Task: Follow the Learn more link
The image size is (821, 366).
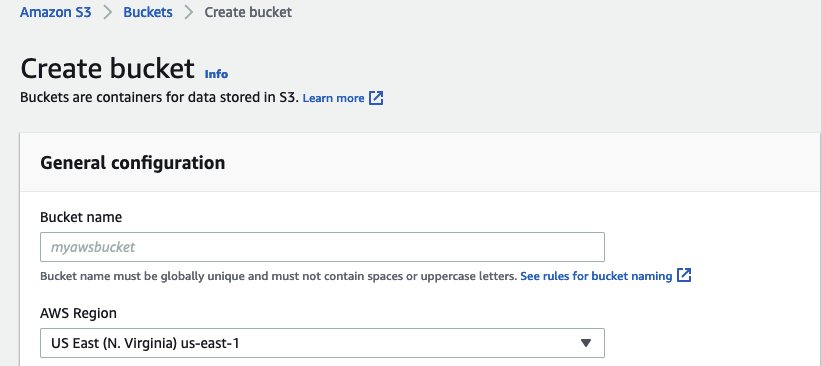Action: [334, 98]
